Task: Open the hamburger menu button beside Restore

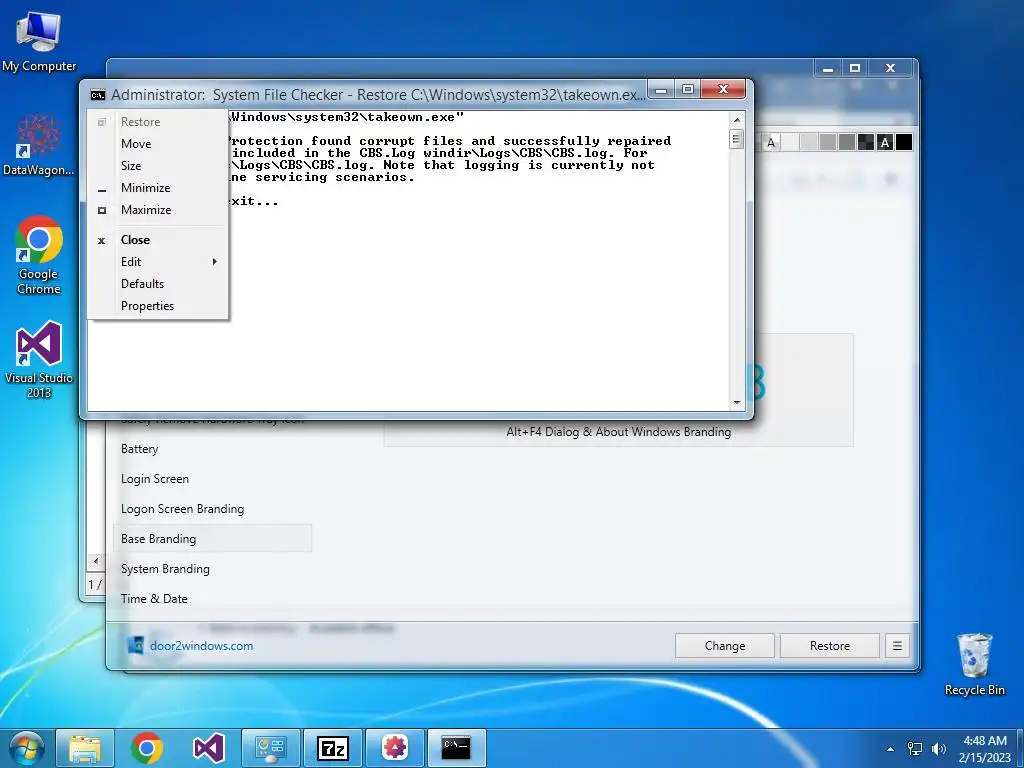Action: click(897, 646)
